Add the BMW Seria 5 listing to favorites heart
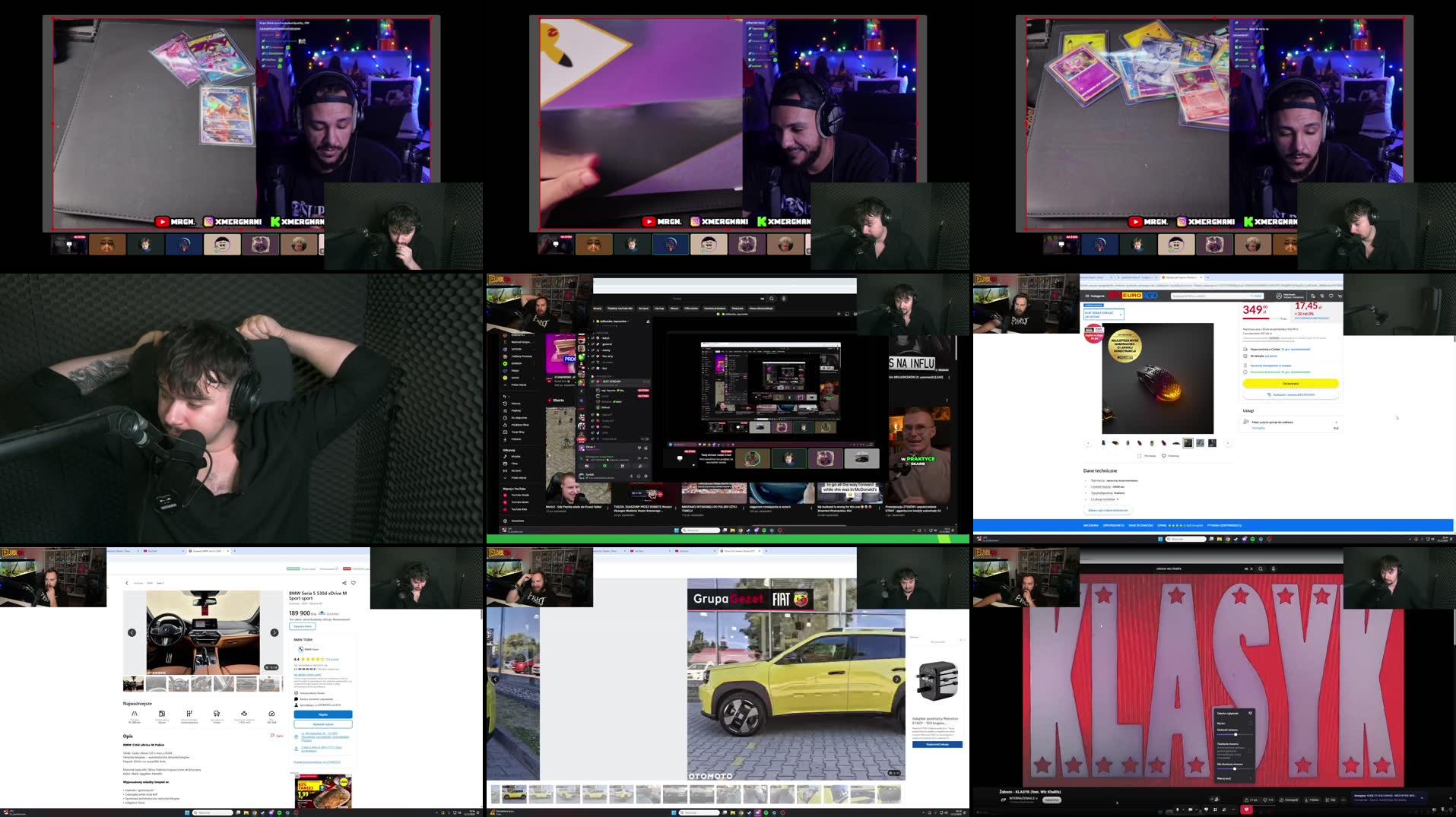The height and width of the screenshot is (817, 1456). pyautogui.click(x=354, y=583)
